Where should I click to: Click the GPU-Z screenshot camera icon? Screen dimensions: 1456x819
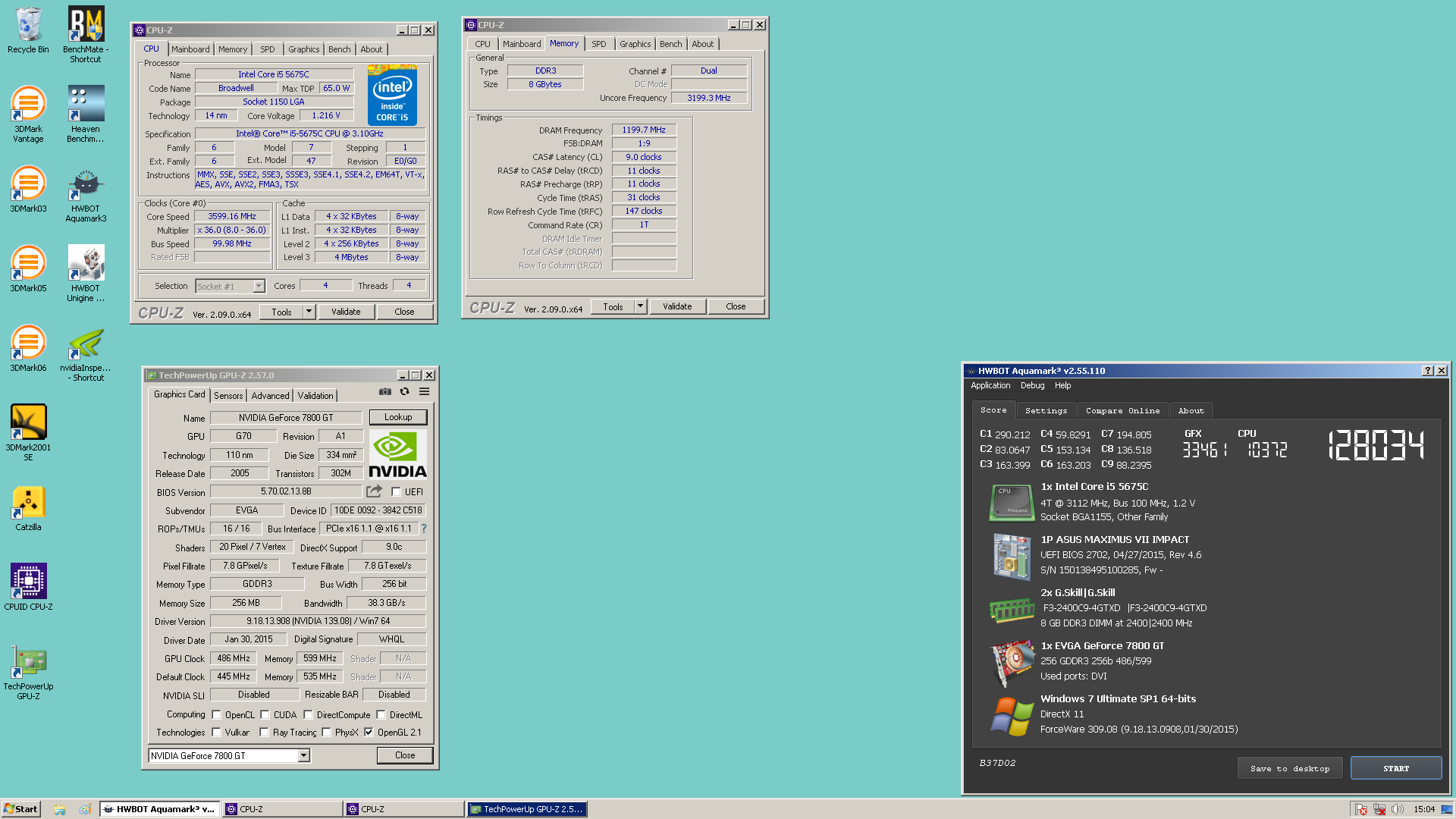(385, 392)
